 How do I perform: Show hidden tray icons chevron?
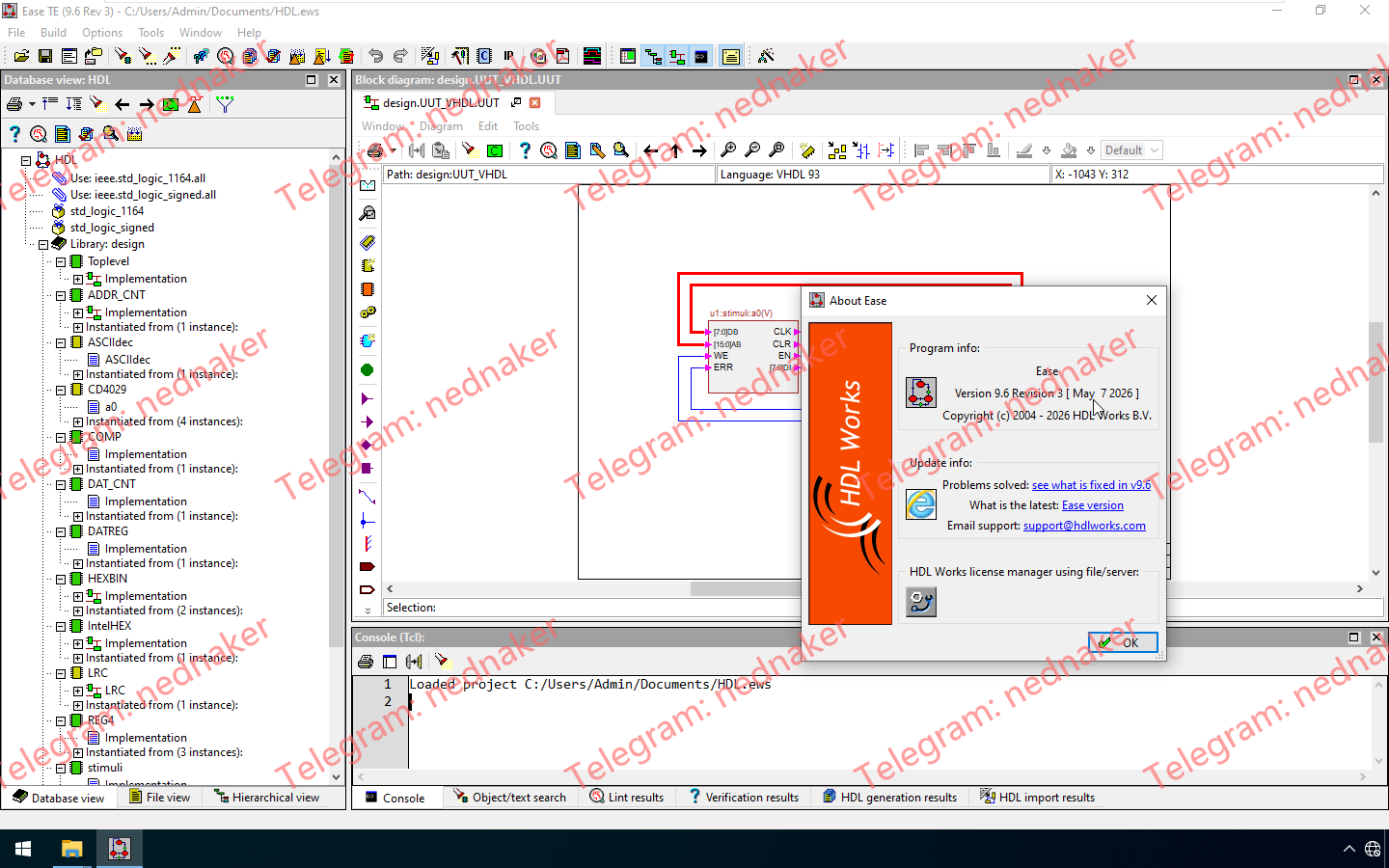(1348, 849)
